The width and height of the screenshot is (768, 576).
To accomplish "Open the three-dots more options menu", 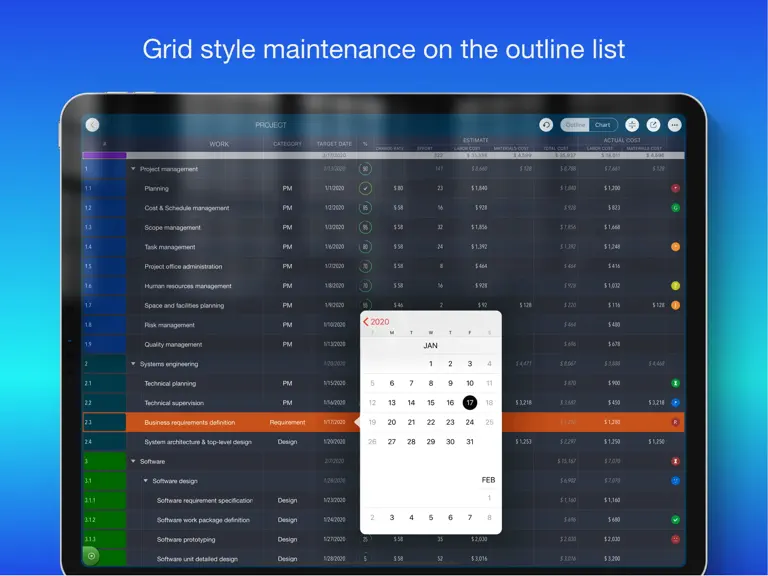I will [674, 125].
